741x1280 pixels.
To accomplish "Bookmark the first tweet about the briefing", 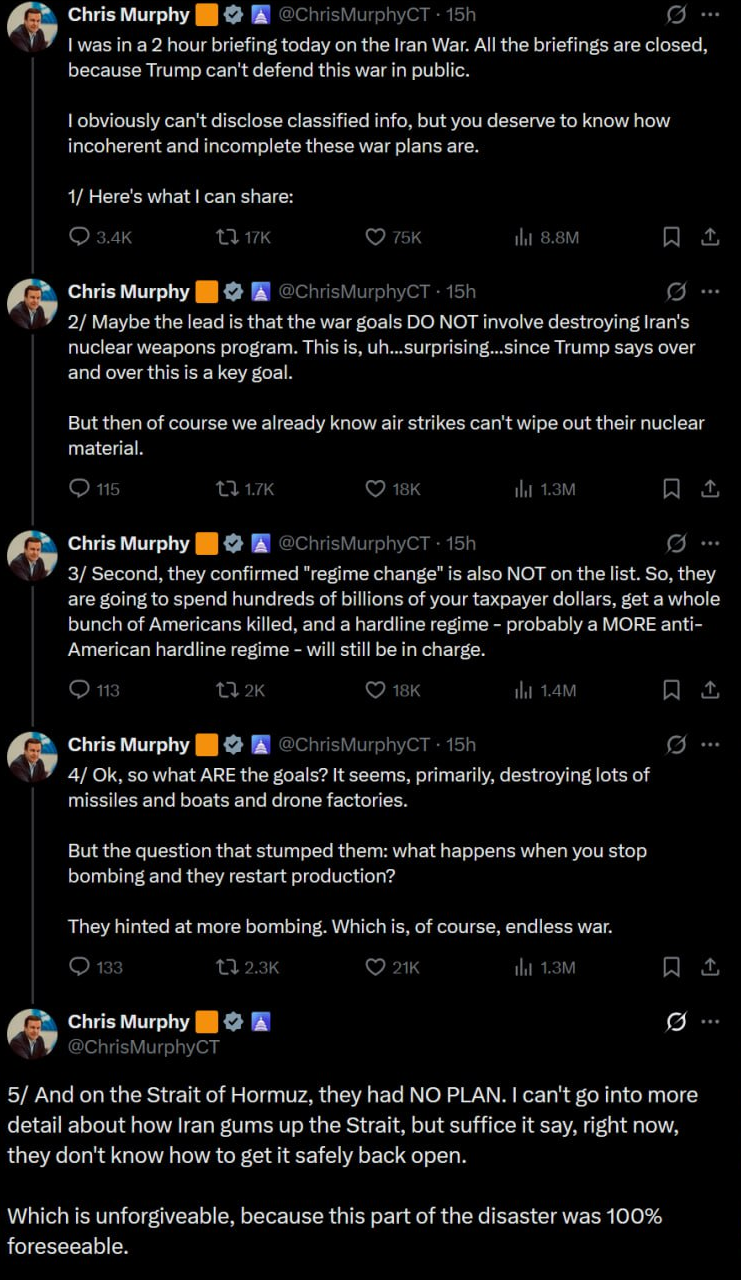I will click(x=672, y=237).
